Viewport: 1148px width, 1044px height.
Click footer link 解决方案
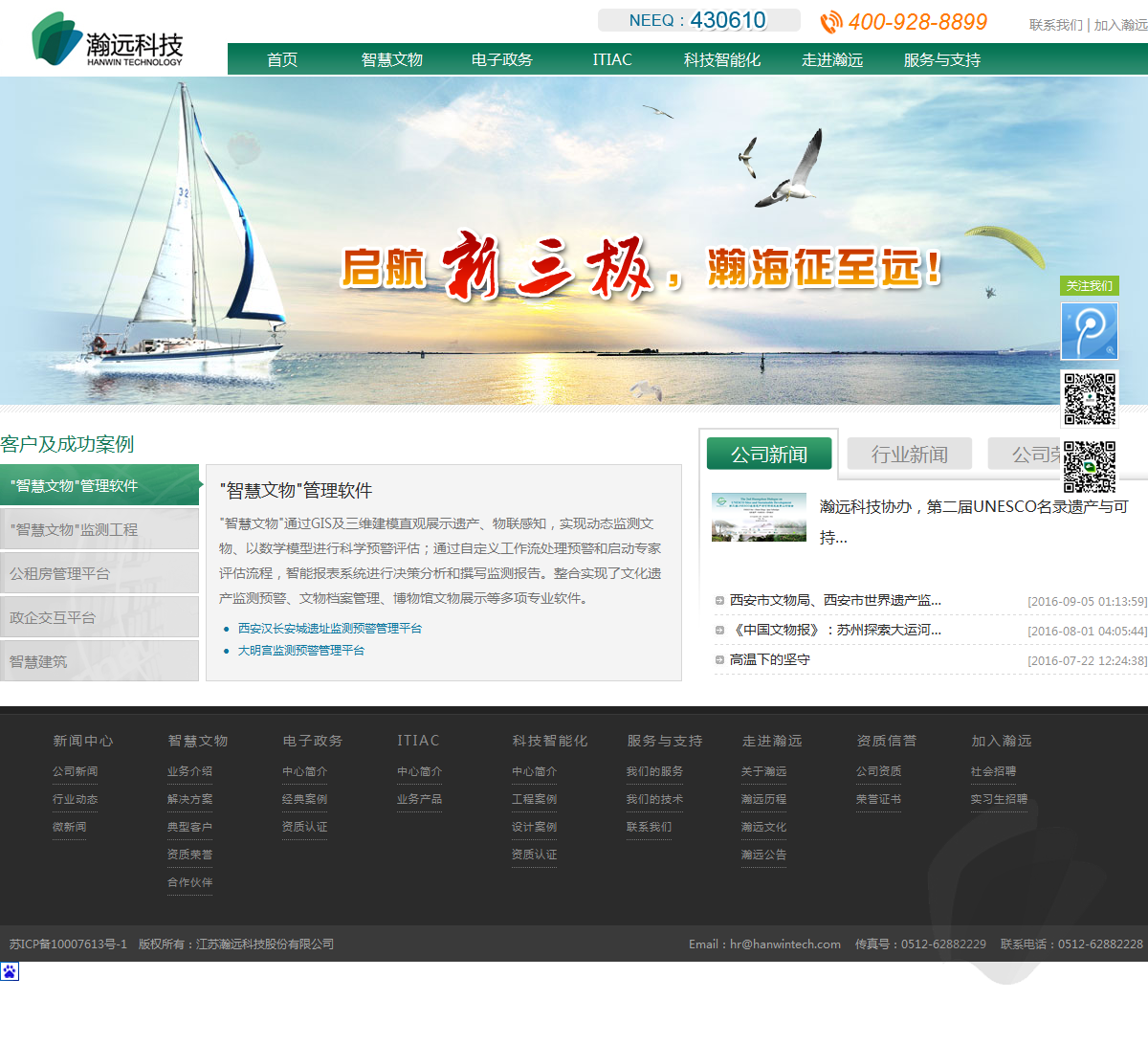click(189, 799)
